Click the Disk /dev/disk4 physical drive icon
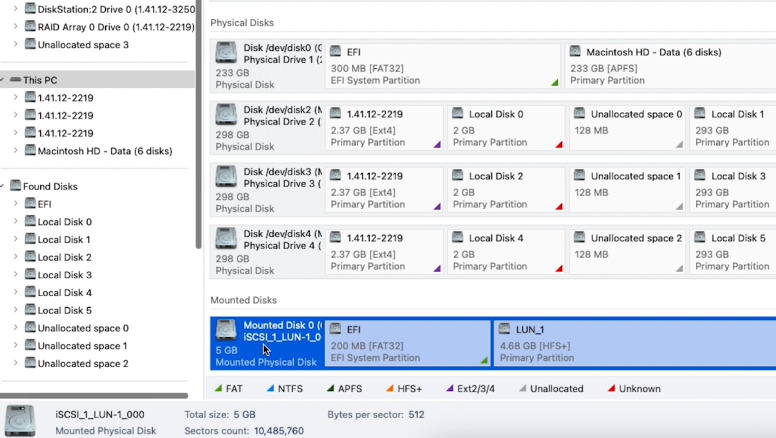 [x=226, y=239]
